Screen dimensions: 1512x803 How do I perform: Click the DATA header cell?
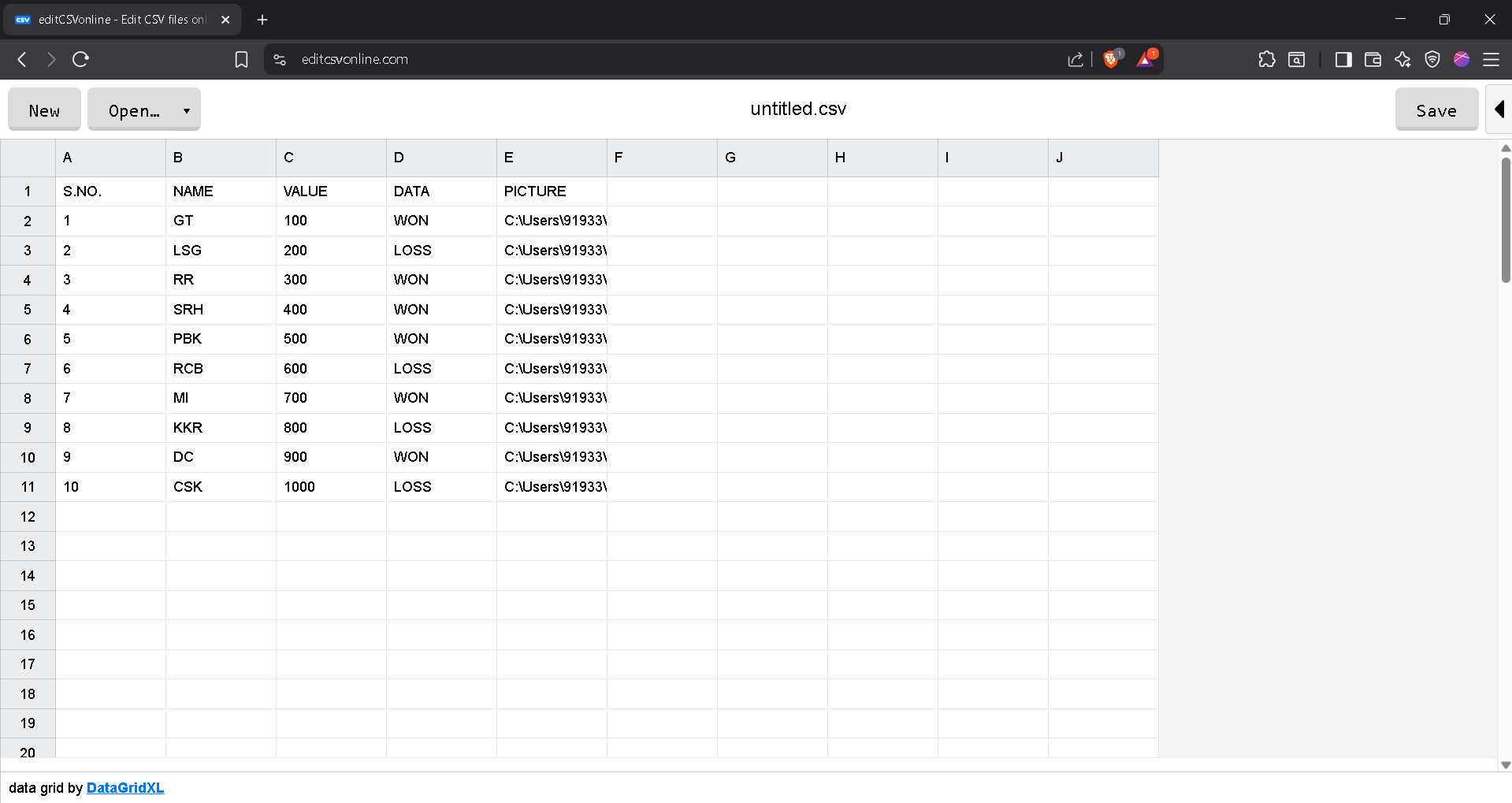pyautogui.click(x=441, y=191)
